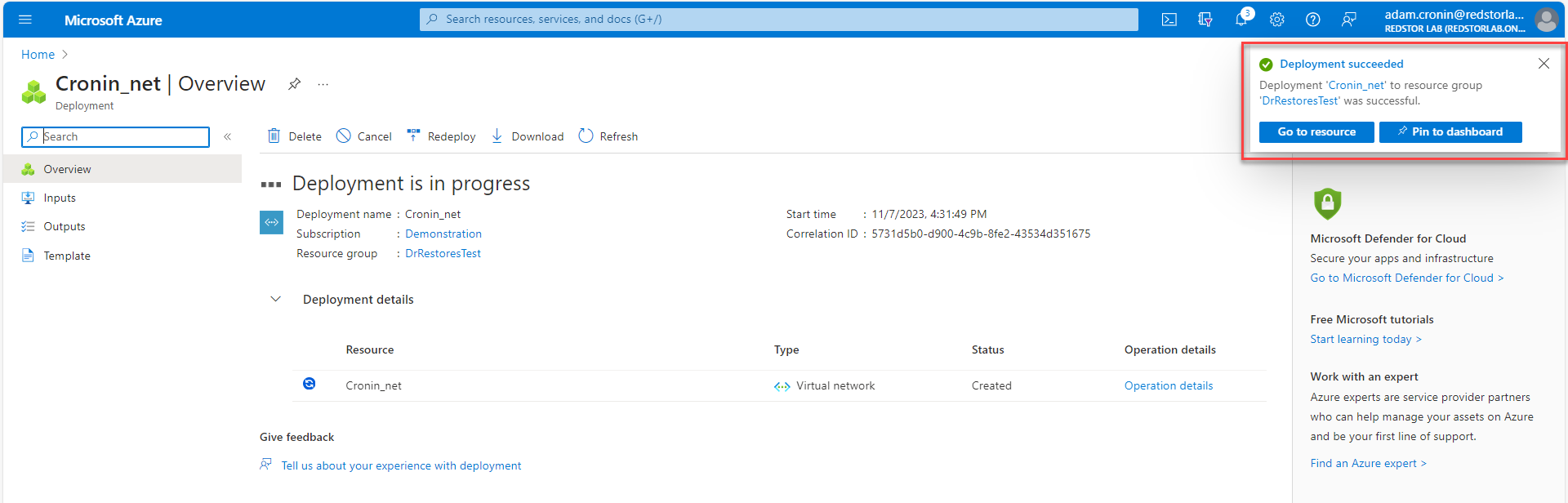The image size is (1568, 503).
Task: Click the Start time value 11/7/2023
Action: tap(929, 214)
